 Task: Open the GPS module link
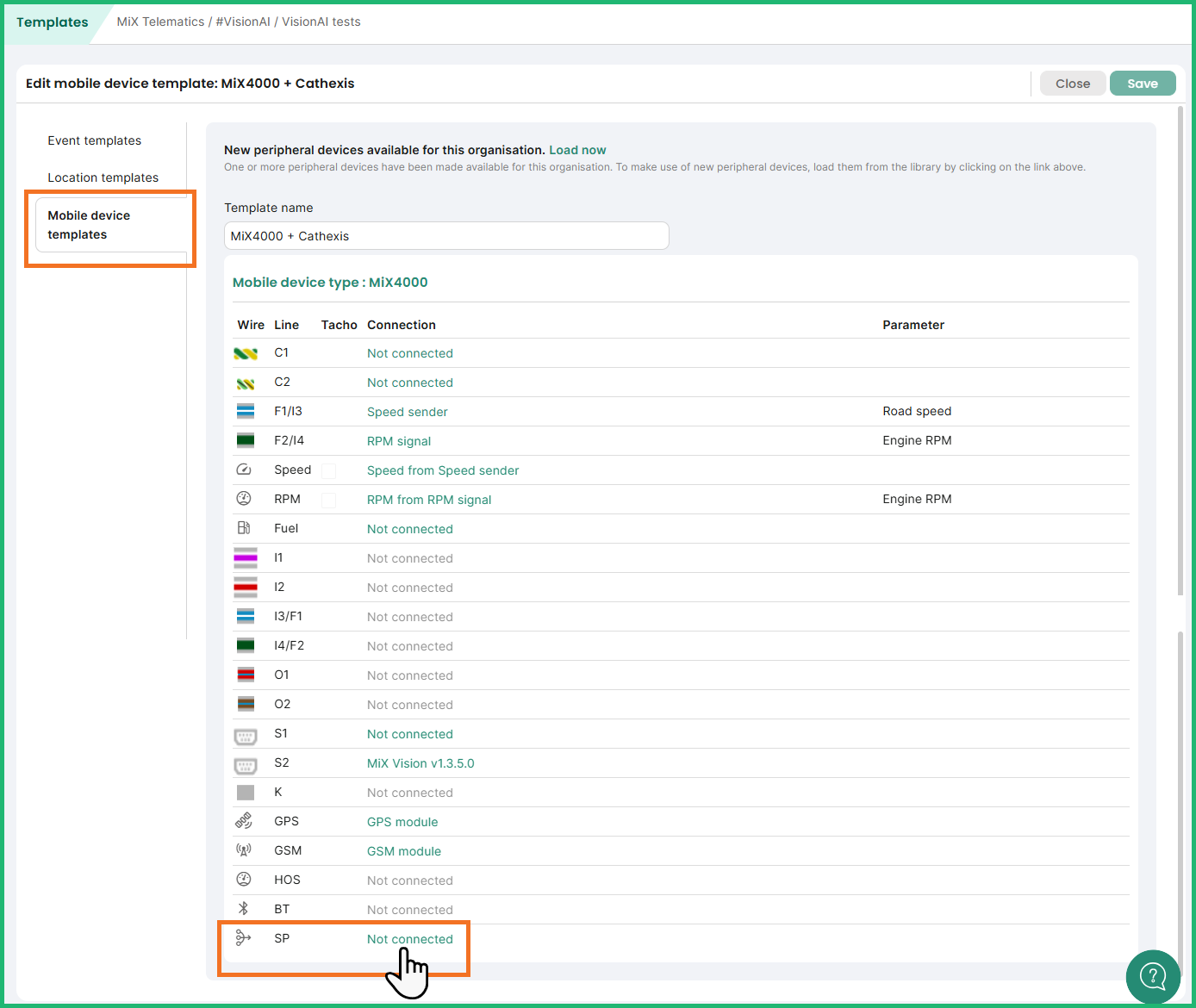(x=402, y=822)
